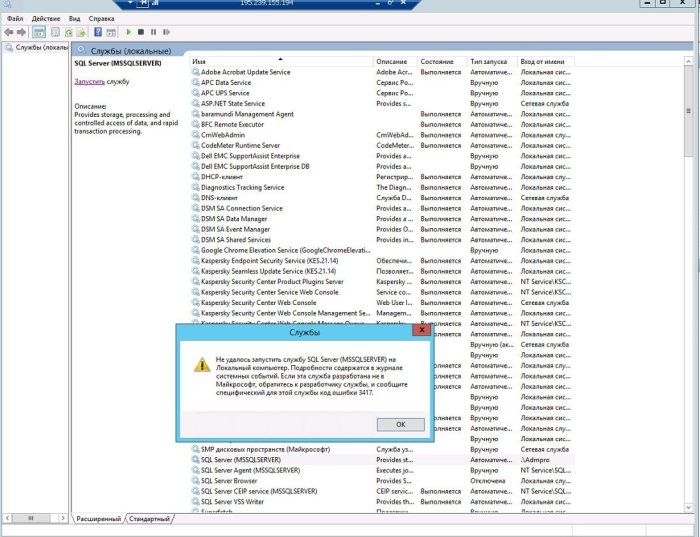Select Kaspersky Security Center Product Plugins Server
700x537 pixels.
click(382, 282)
